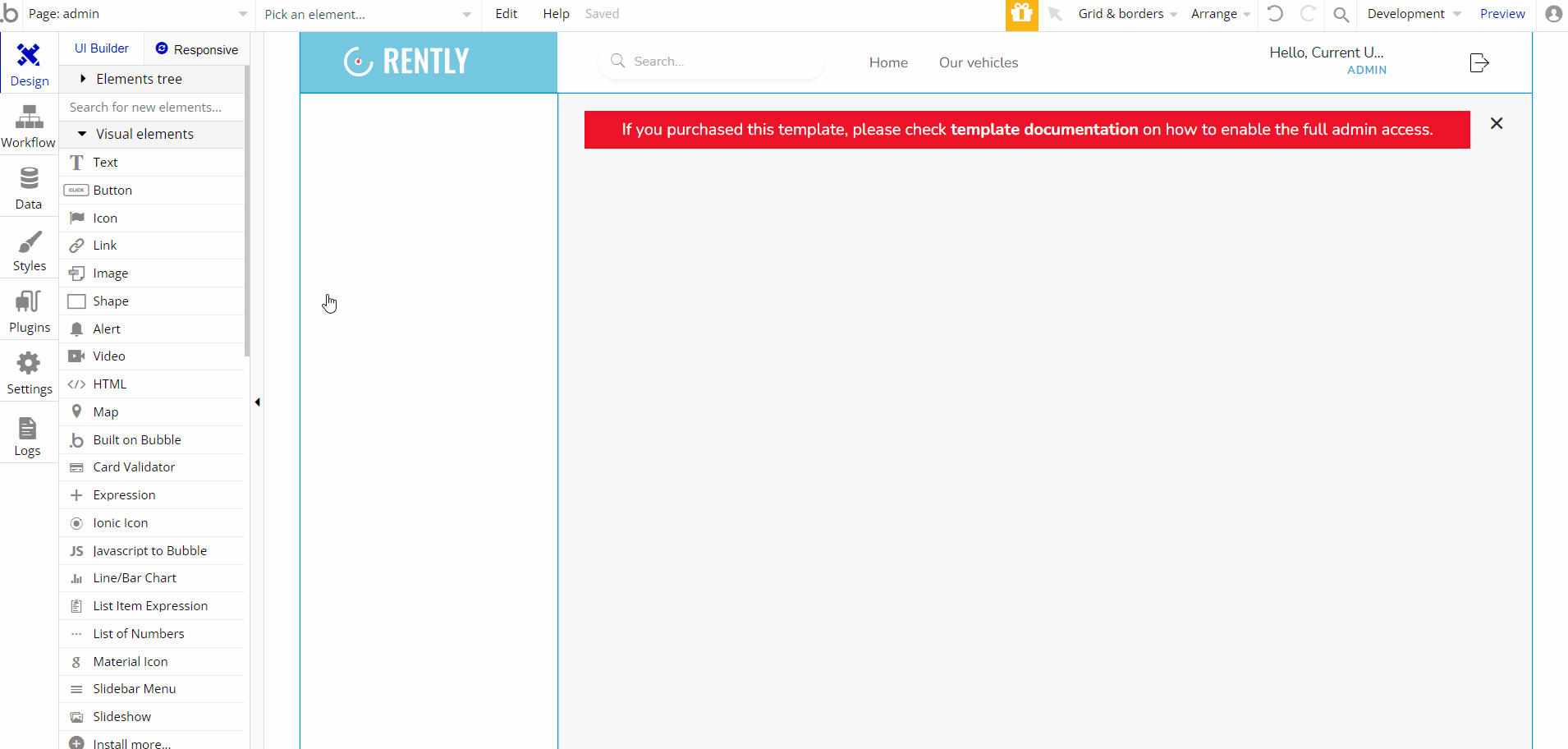Screen dimensions: 1568x749
Task: Click the Bubble logo at top left
Action: 10,13
